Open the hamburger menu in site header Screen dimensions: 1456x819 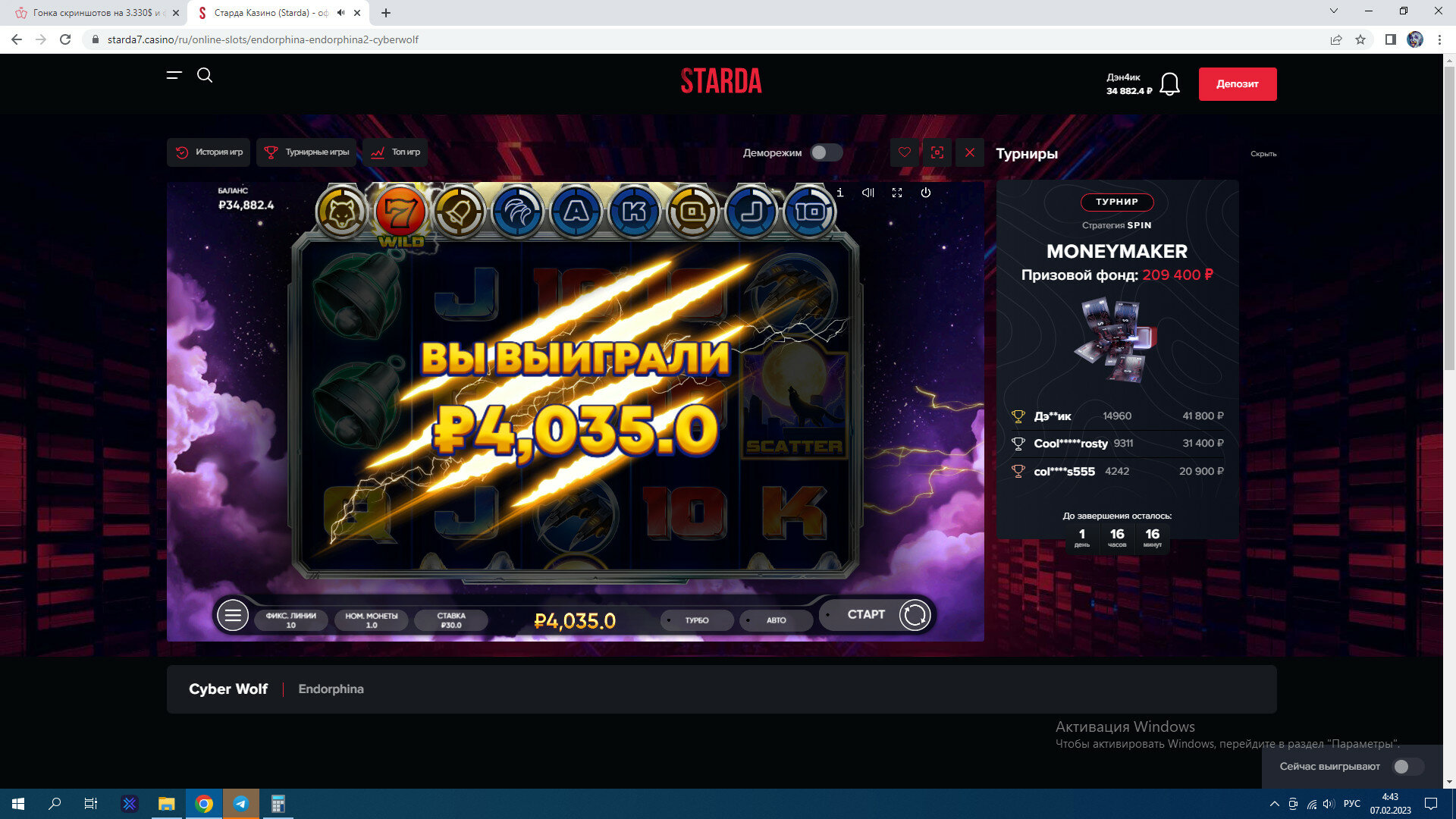click(x=174, y=75)
